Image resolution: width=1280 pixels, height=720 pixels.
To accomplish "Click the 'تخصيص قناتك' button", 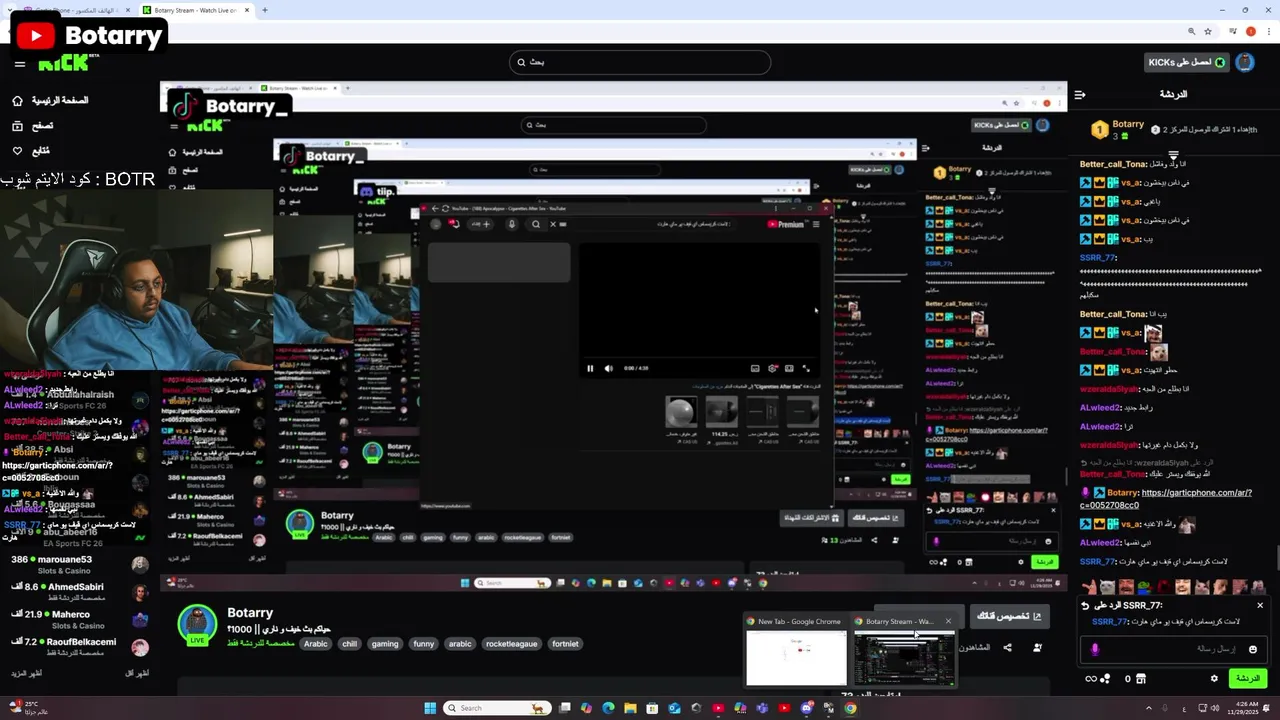I will point(1009,616).
